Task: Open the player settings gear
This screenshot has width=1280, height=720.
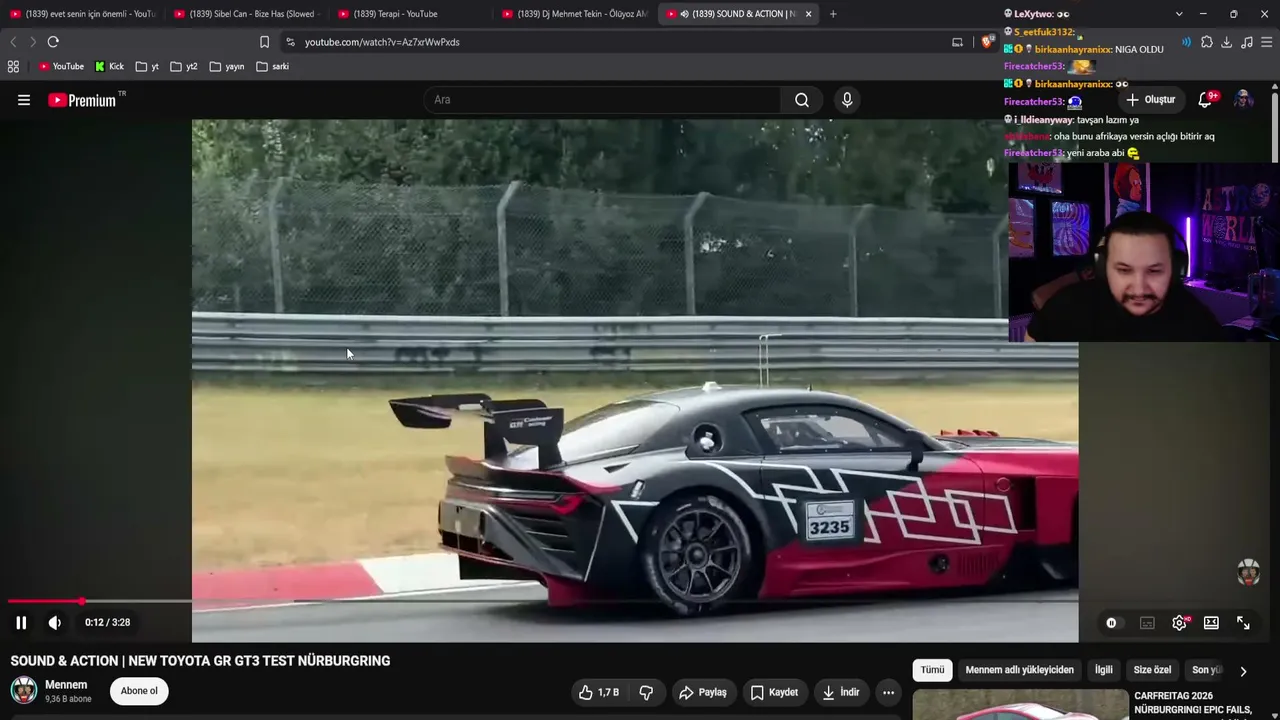Action: (1180, 623)
